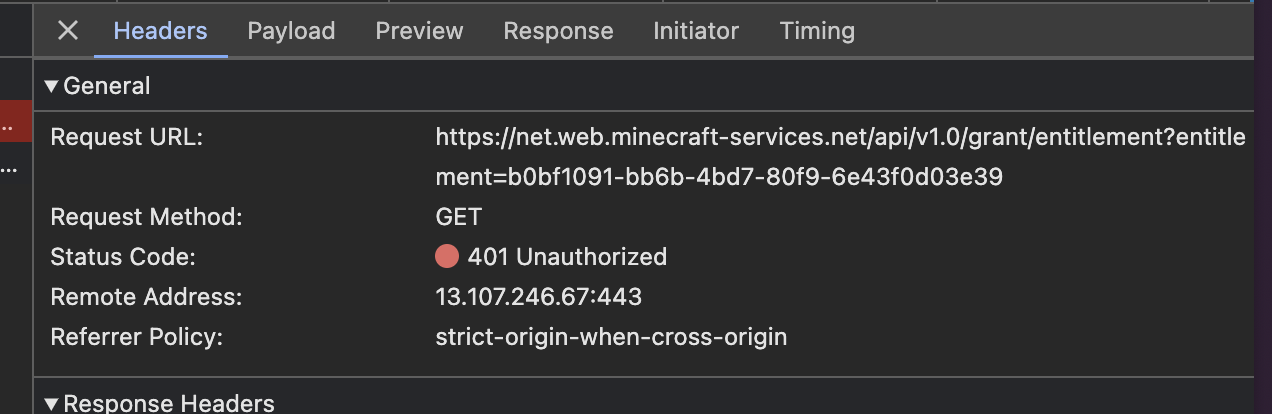Open the Preview tab
The height and width of the screenshot is (414, 1272).
(x=419, y=31)
